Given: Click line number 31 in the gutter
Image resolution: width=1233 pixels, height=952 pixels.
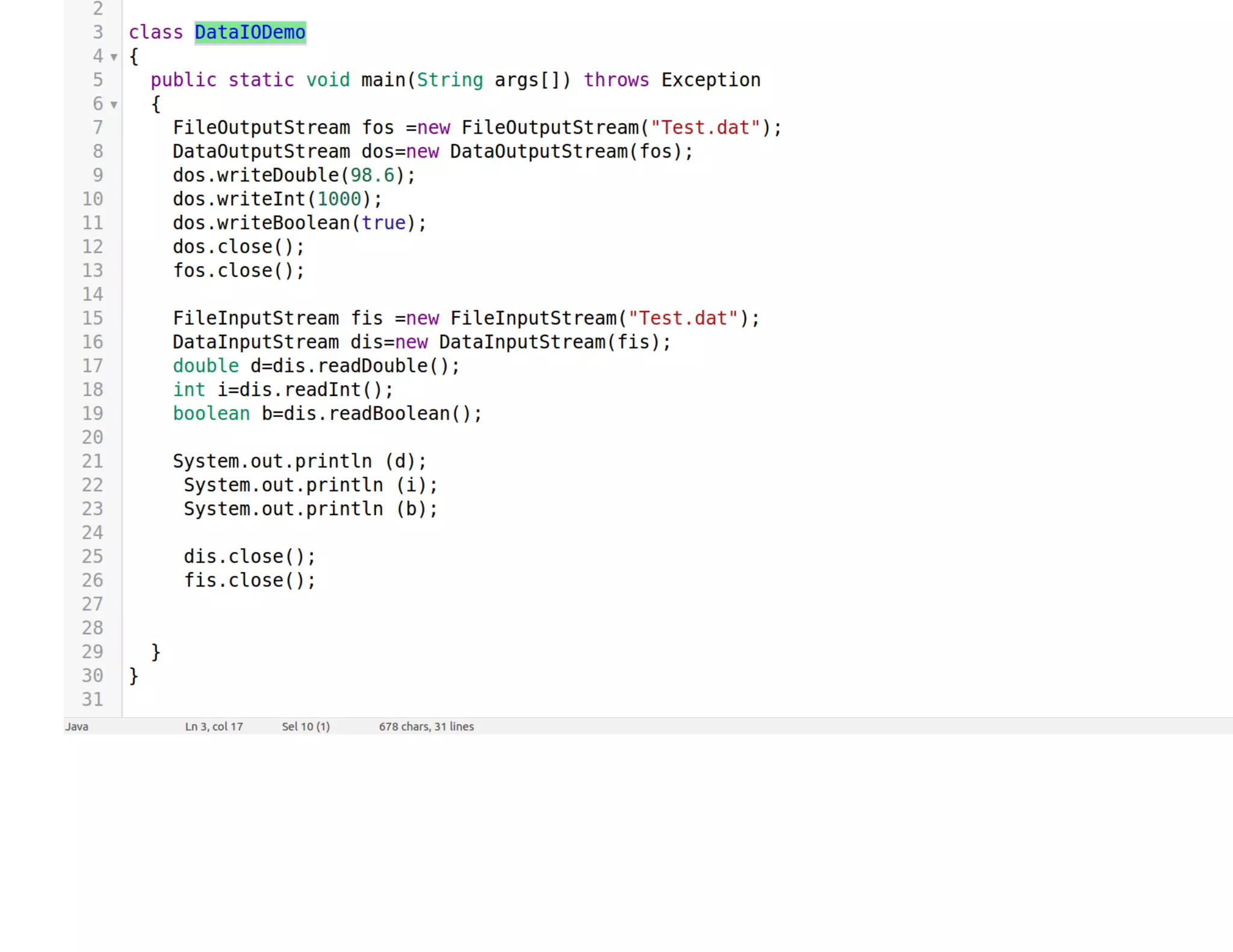Looking at the screenshot, I should tap(93, 699).
